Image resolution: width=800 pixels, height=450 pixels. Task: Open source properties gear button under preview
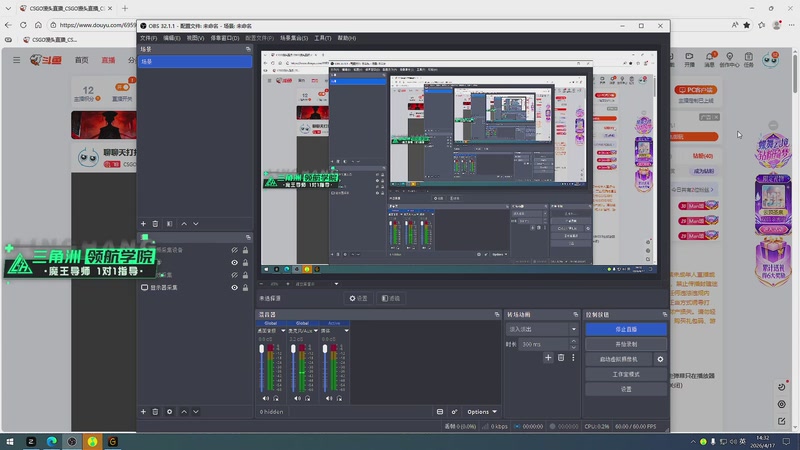[x=358, y=298]
